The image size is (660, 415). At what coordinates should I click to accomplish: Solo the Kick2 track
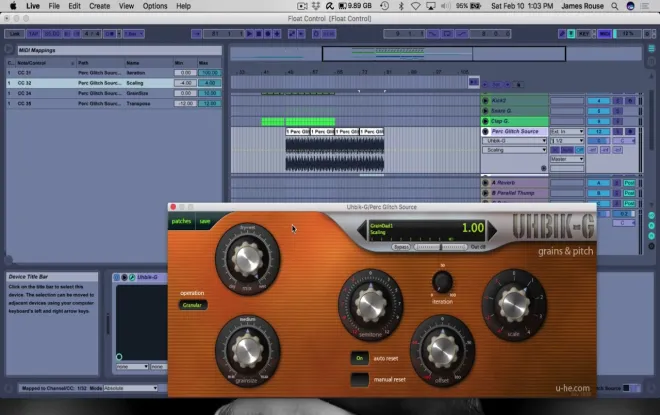(617, 101)
